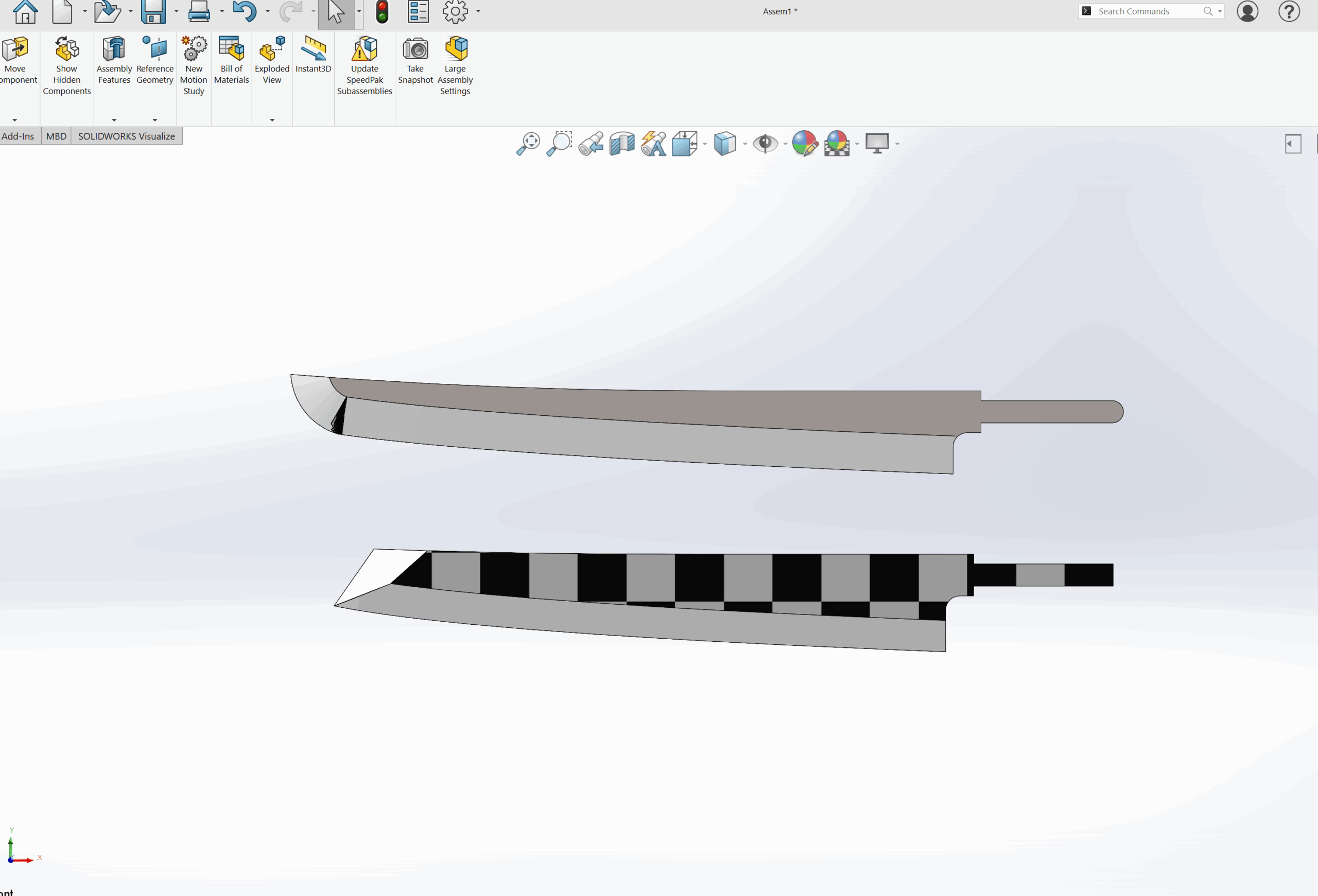1318x896 pixels.
Task: Click the Home icon
Action: [x=26, y=11]
